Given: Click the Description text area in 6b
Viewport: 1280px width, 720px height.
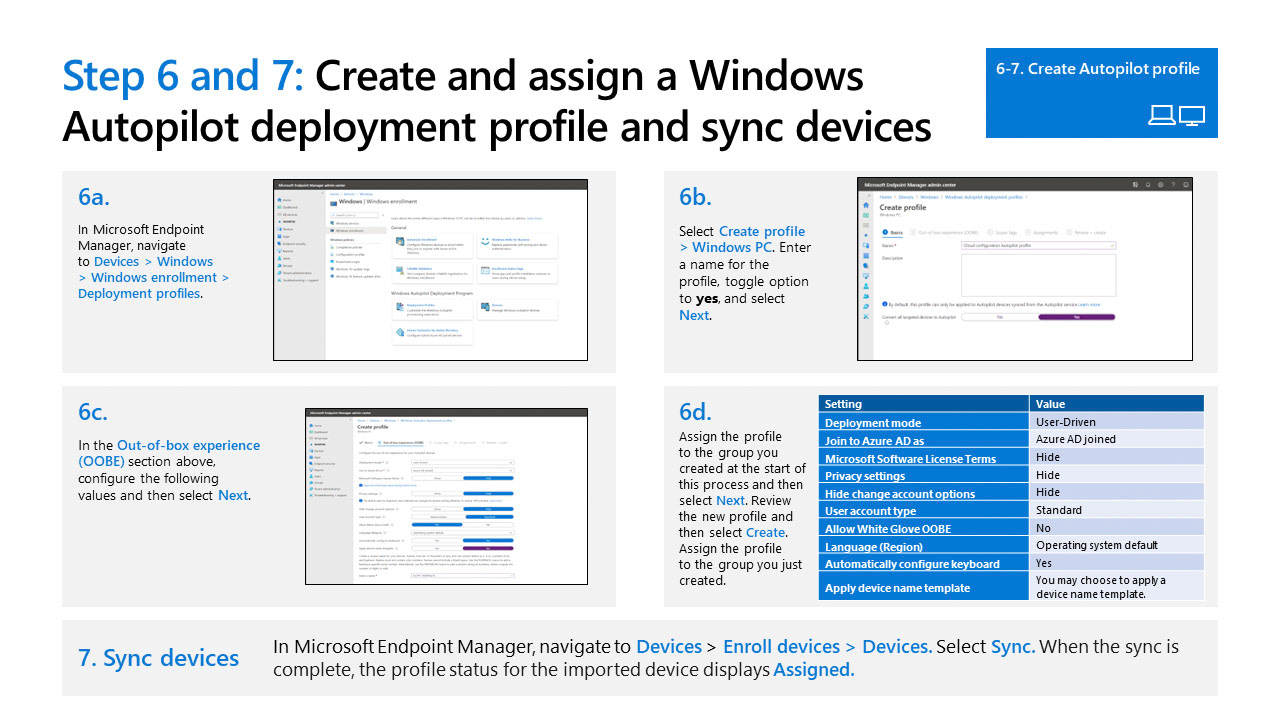Looking at the screenshot, I should (x=1039, y=275).
